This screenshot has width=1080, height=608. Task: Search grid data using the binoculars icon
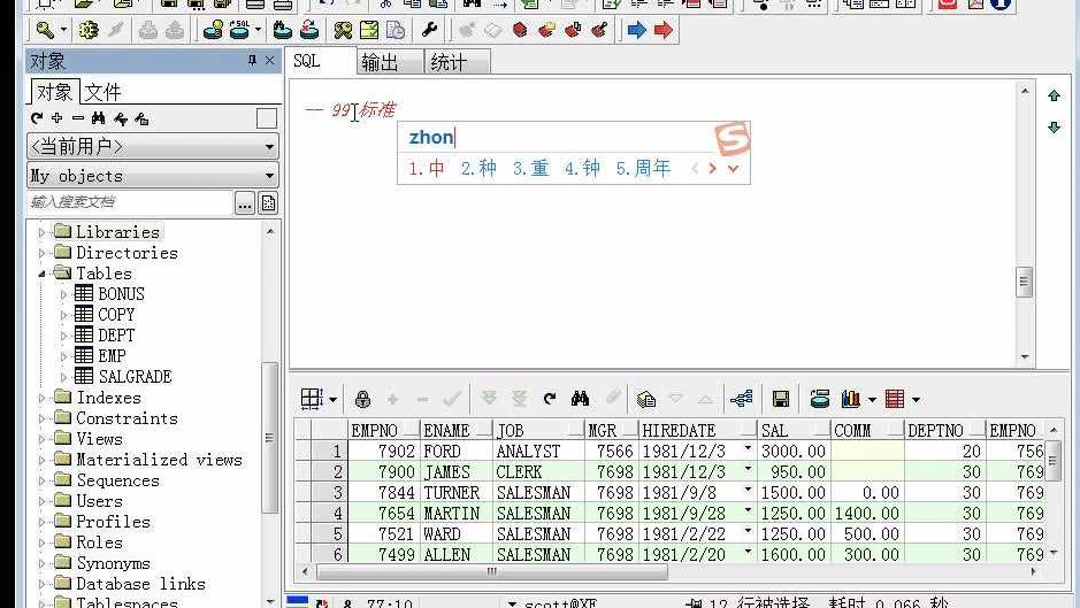click(579, 398)
